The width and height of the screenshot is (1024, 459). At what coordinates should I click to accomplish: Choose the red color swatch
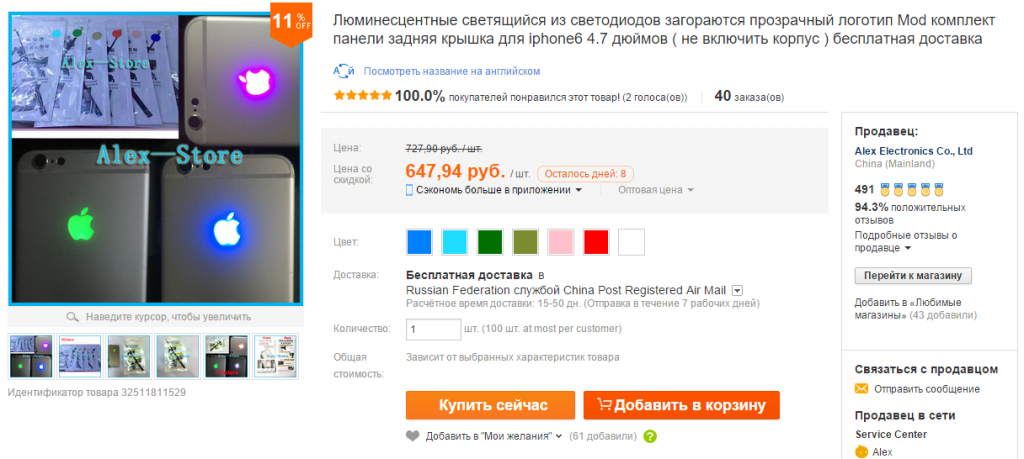pyautogui.click(x=596, y=242)
